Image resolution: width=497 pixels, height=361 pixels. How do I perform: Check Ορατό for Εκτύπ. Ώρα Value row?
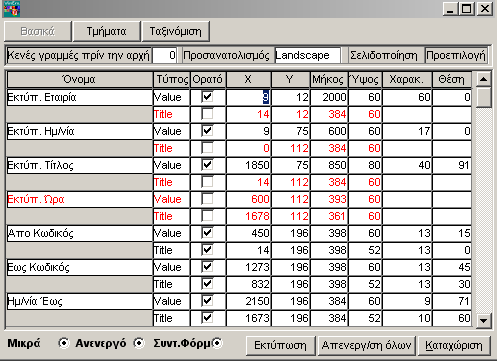pyautogui.click(x=207, y=199)
